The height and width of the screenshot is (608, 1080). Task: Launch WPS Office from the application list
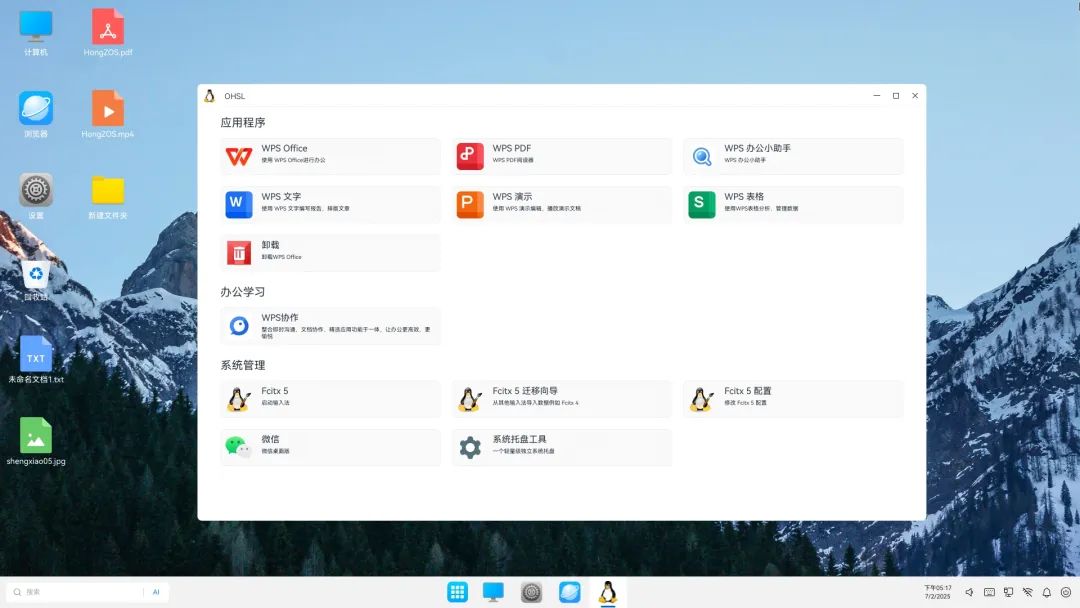tap(330, 156)
